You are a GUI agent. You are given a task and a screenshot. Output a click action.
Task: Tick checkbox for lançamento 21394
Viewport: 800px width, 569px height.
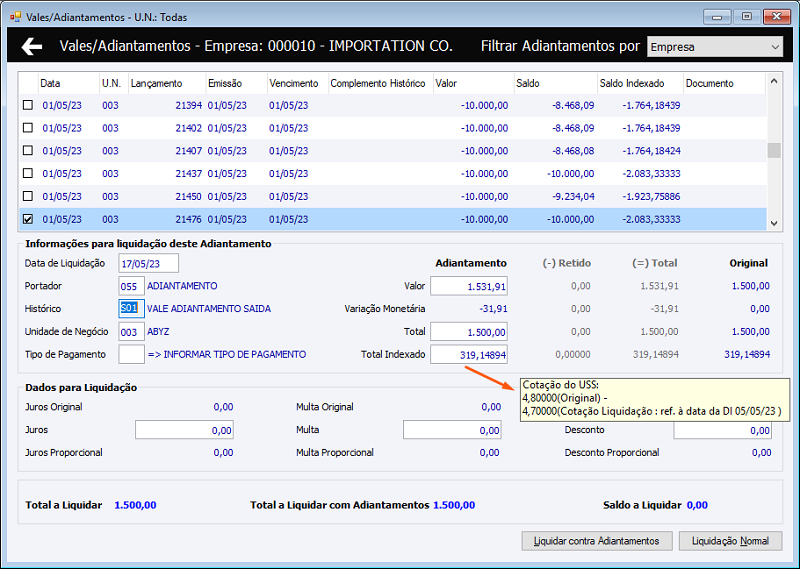point(28,105)
